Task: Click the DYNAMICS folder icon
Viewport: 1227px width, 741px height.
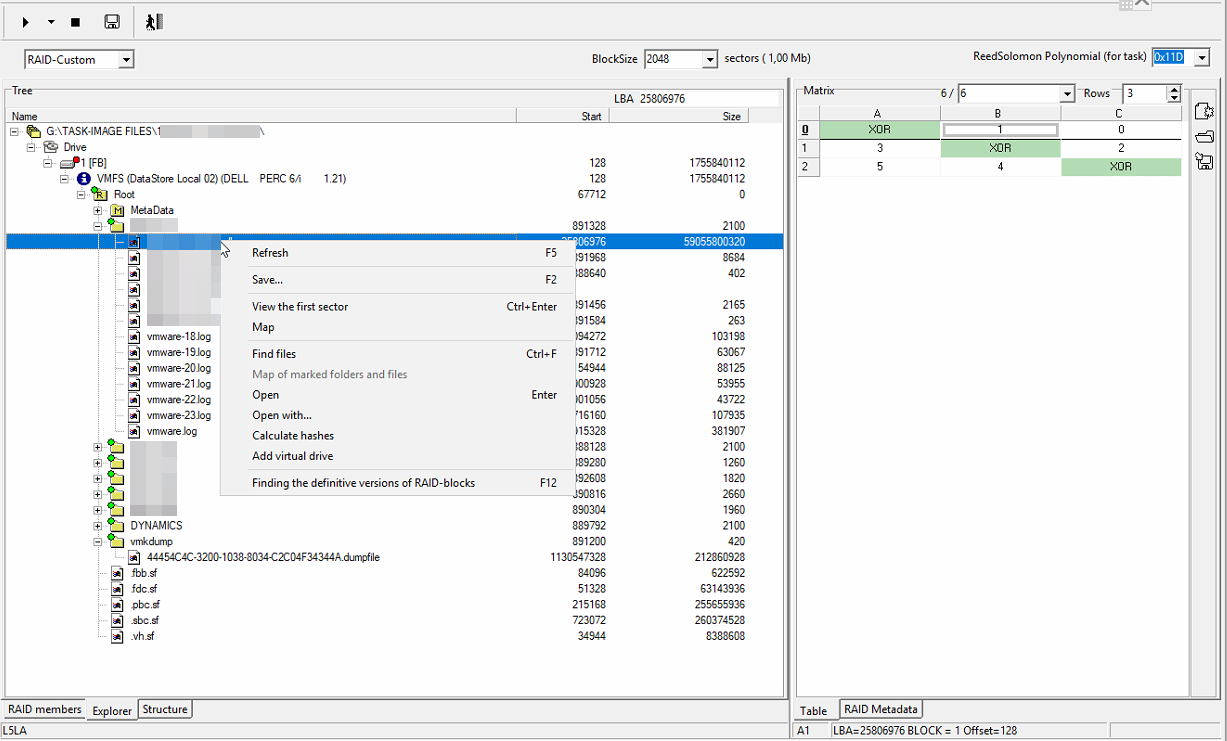Action: (x=117, y=525)
